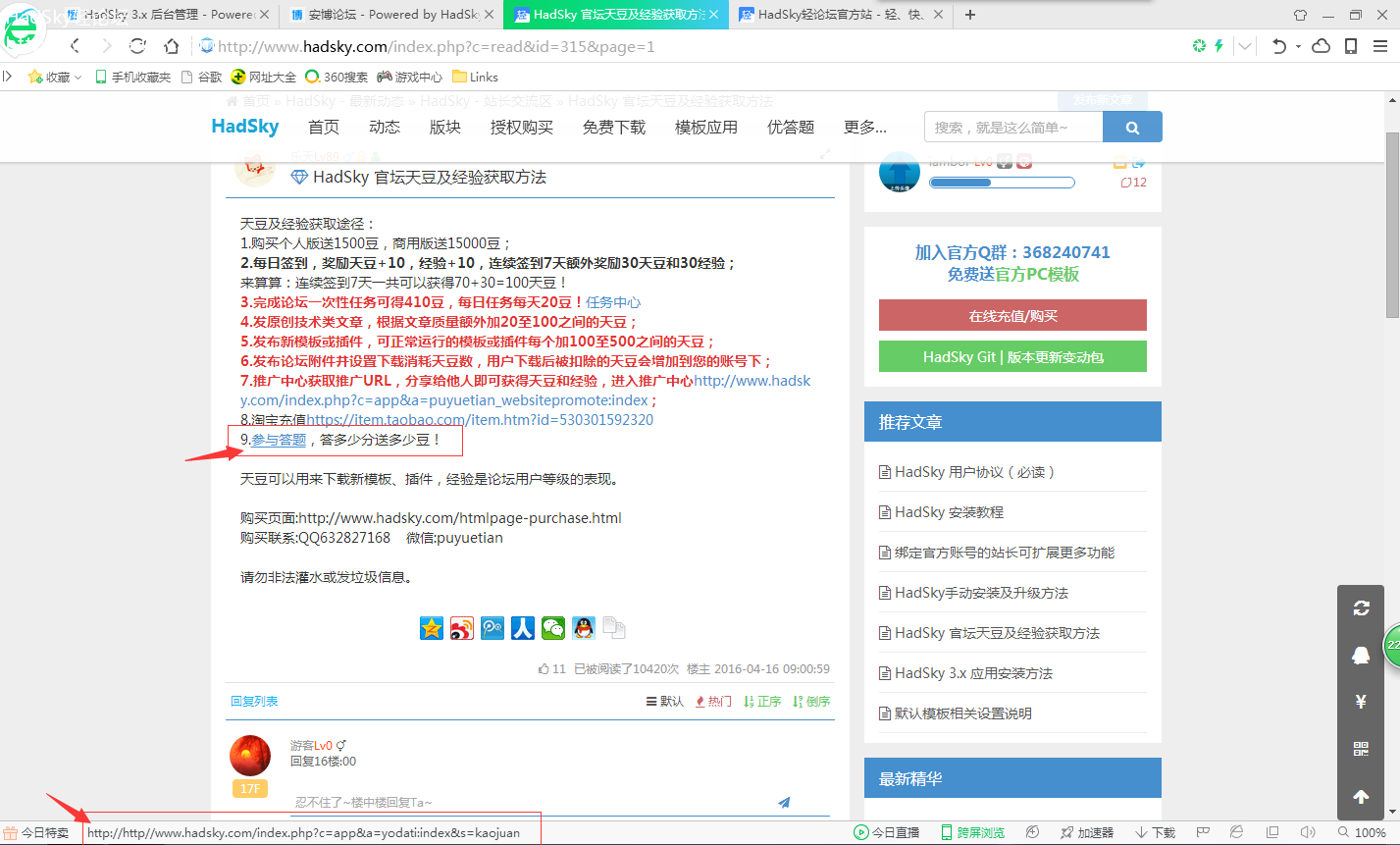Open 免费下载 in the site navigation
This screenshot has width=1400, height=845.
[x=614, y=127]
